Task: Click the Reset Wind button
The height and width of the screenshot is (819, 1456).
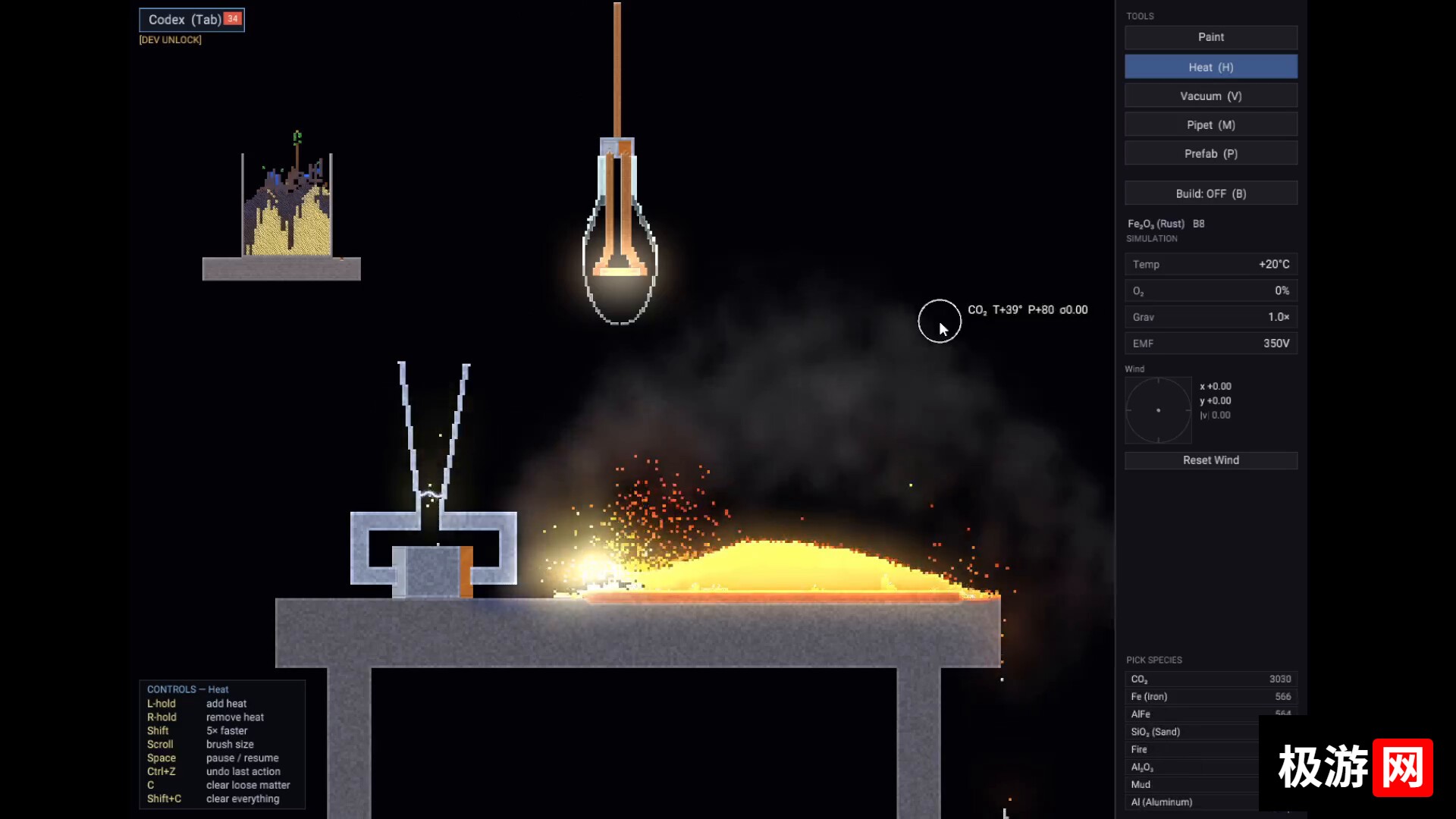Action: [x=1210, y=460]
